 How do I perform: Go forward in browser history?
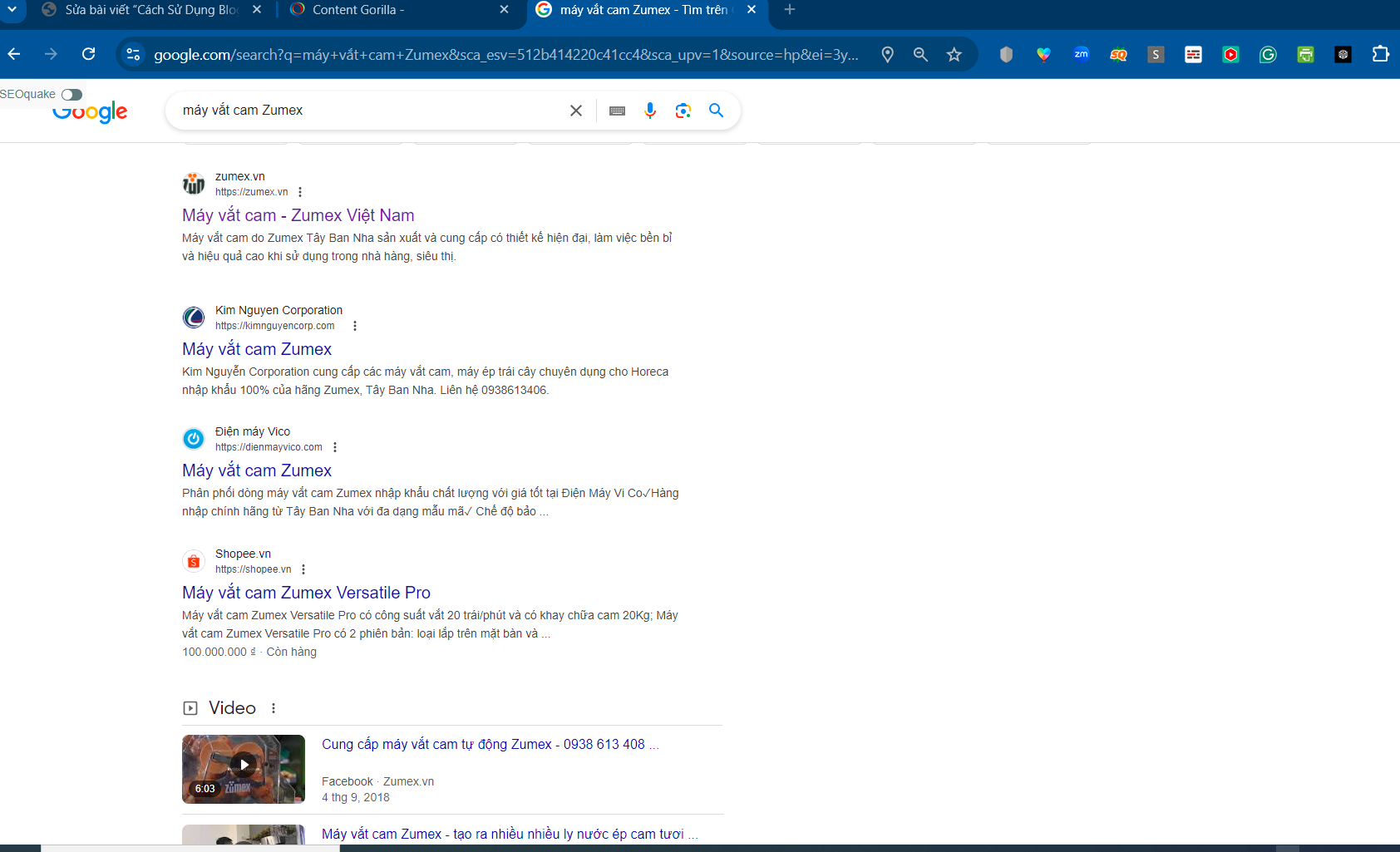[x=52, y=54]
